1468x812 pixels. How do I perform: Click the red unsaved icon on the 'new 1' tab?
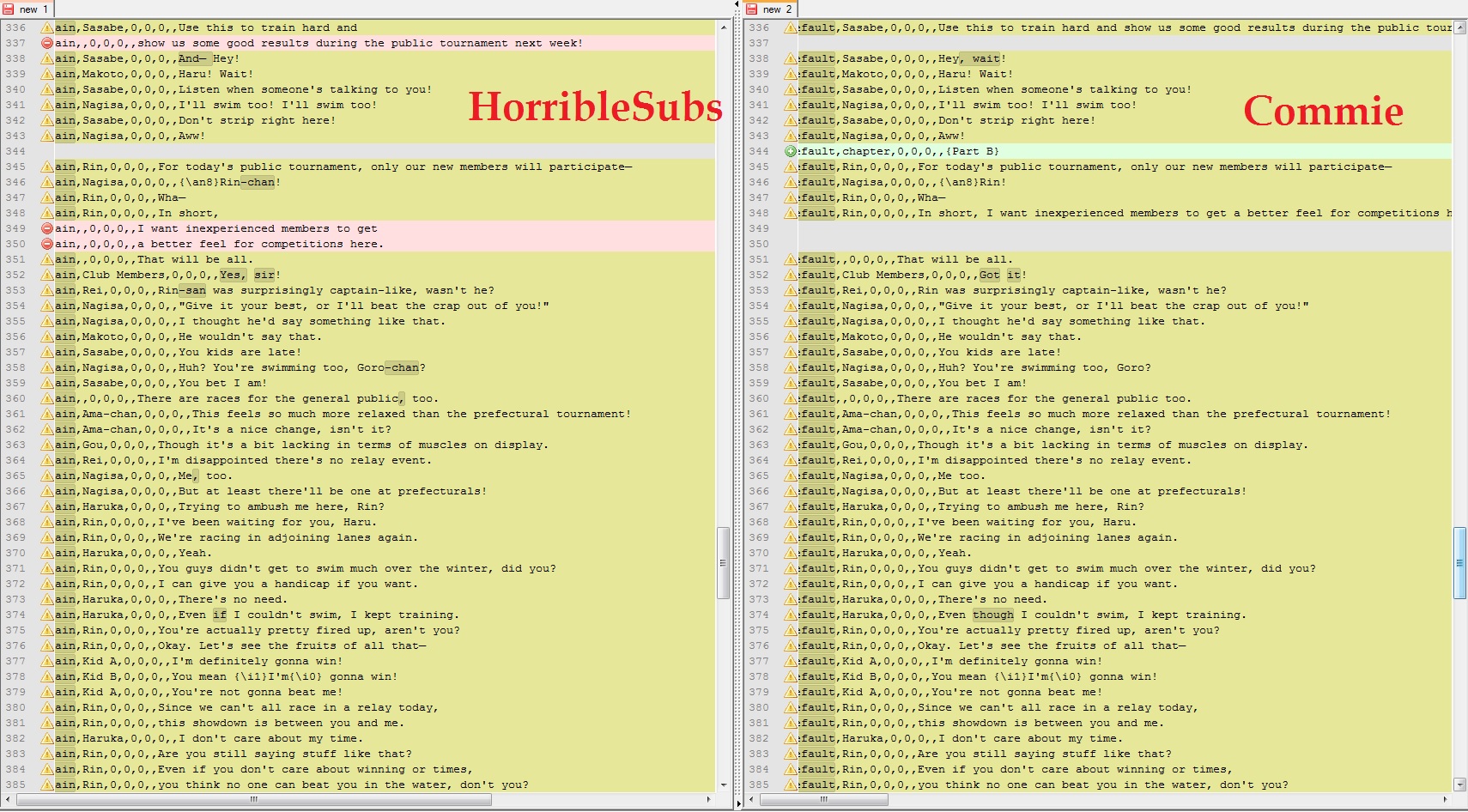(x=9, y=9)
